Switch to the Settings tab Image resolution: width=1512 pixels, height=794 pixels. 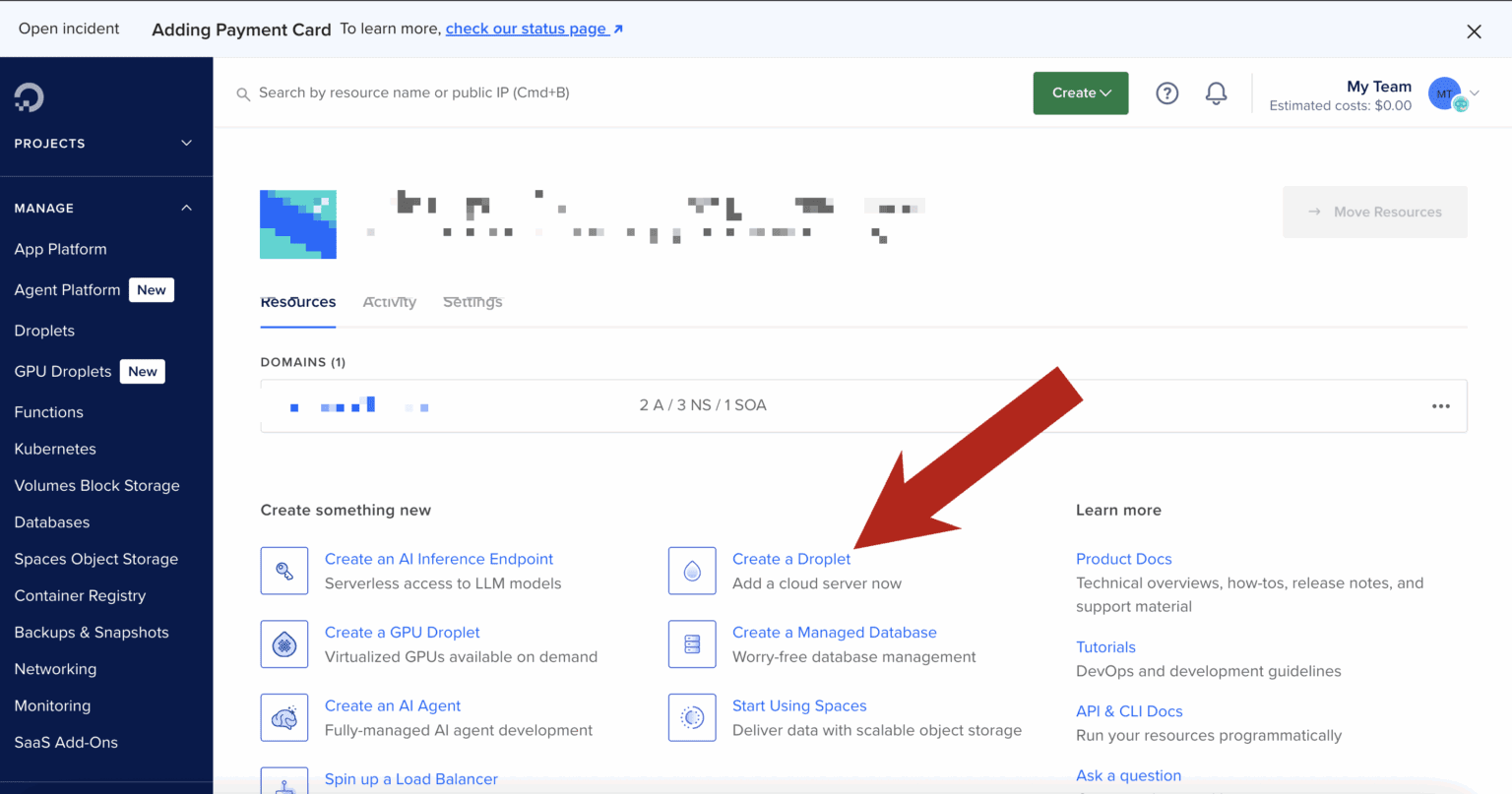tap(472, 302)
